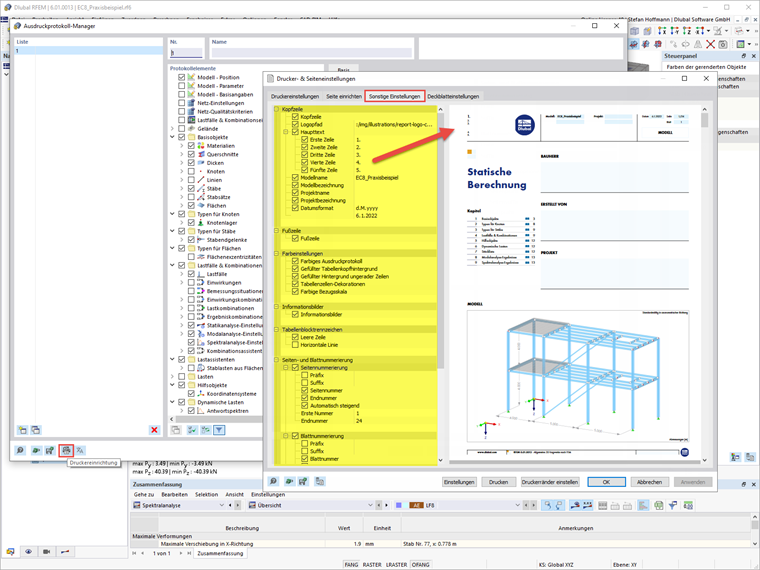Click the copy report icon under Liste
The height and width of the screenshot is (570, 760).
(x=36, y=430)
